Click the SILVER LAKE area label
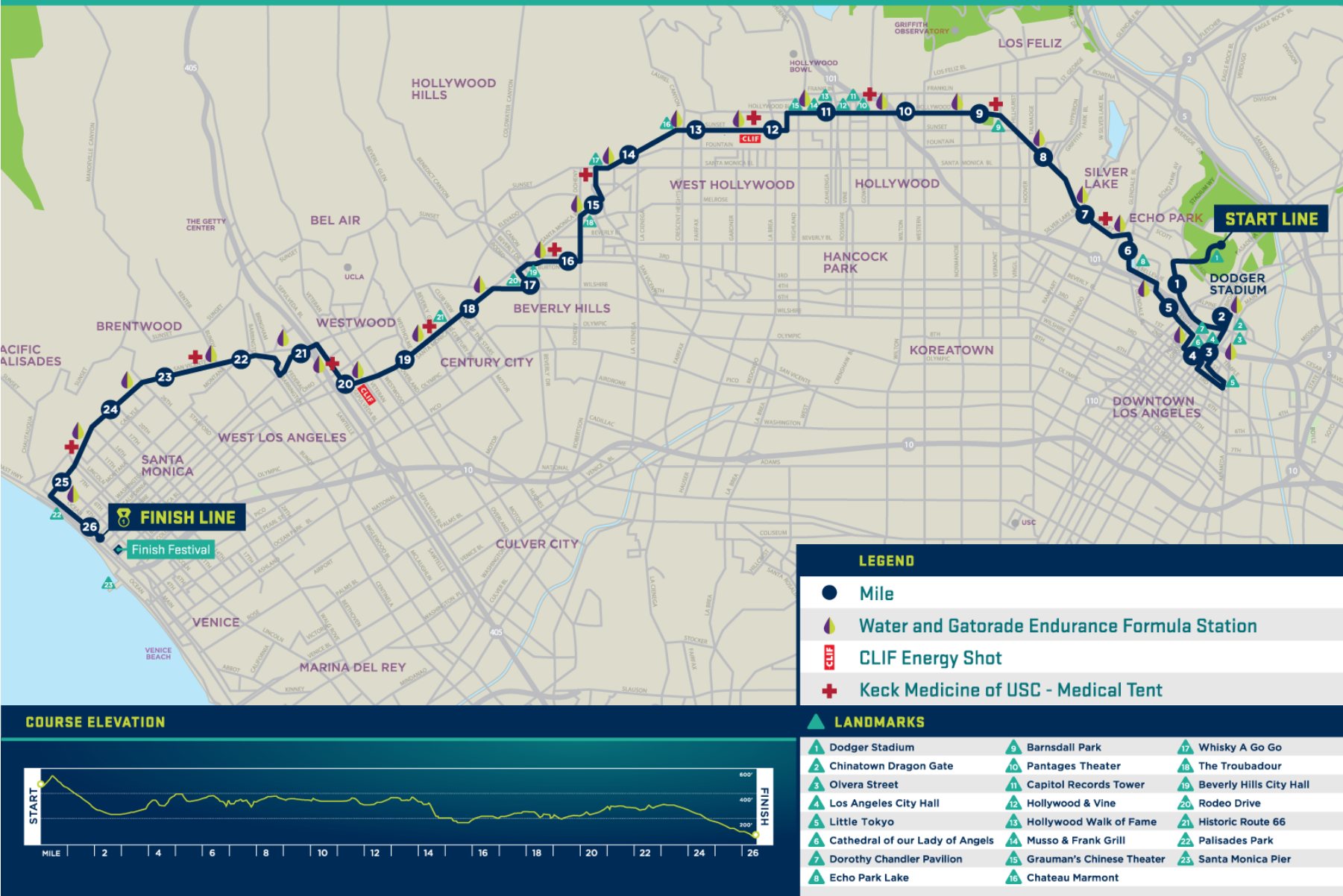This screenshot has width=1343, height=896. point(1106,178)
